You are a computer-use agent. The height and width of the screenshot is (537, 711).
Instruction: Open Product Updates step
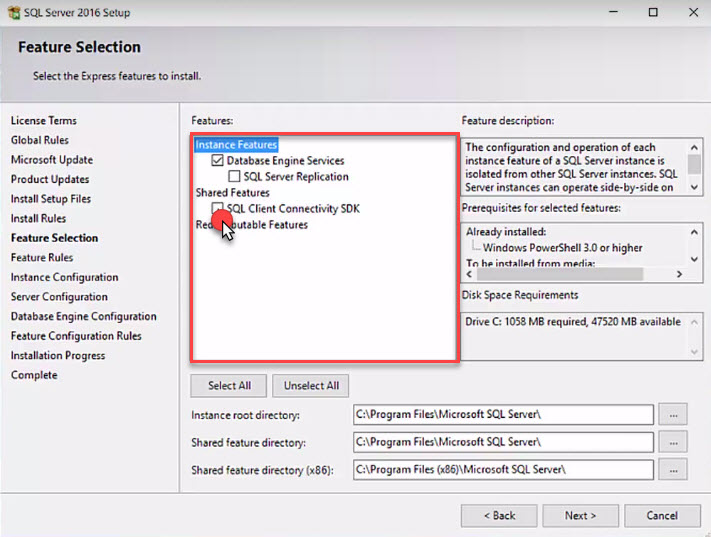50,179
